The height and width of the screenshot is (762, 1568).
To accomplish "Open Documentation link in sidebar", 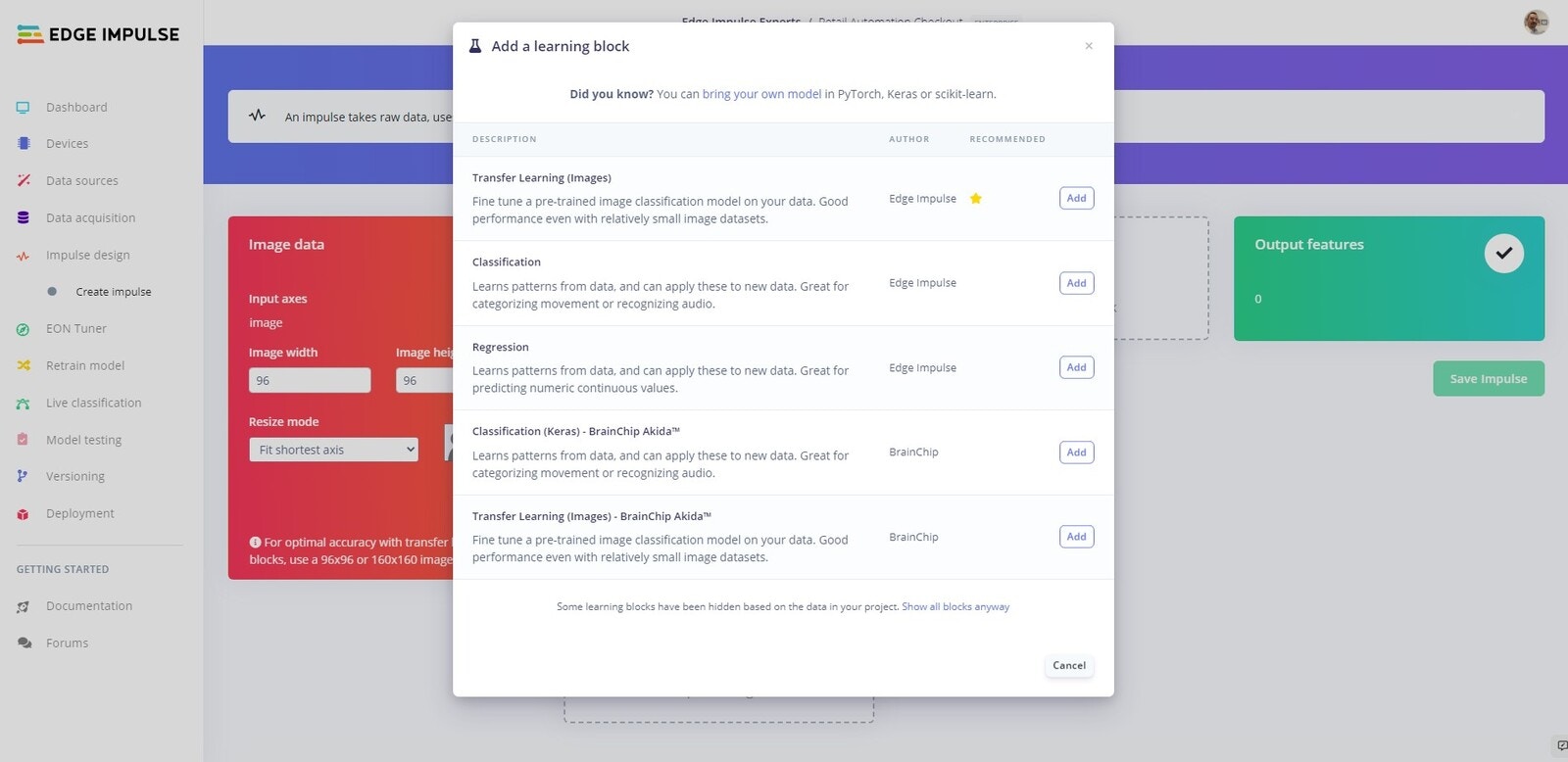I will (89, 606).
